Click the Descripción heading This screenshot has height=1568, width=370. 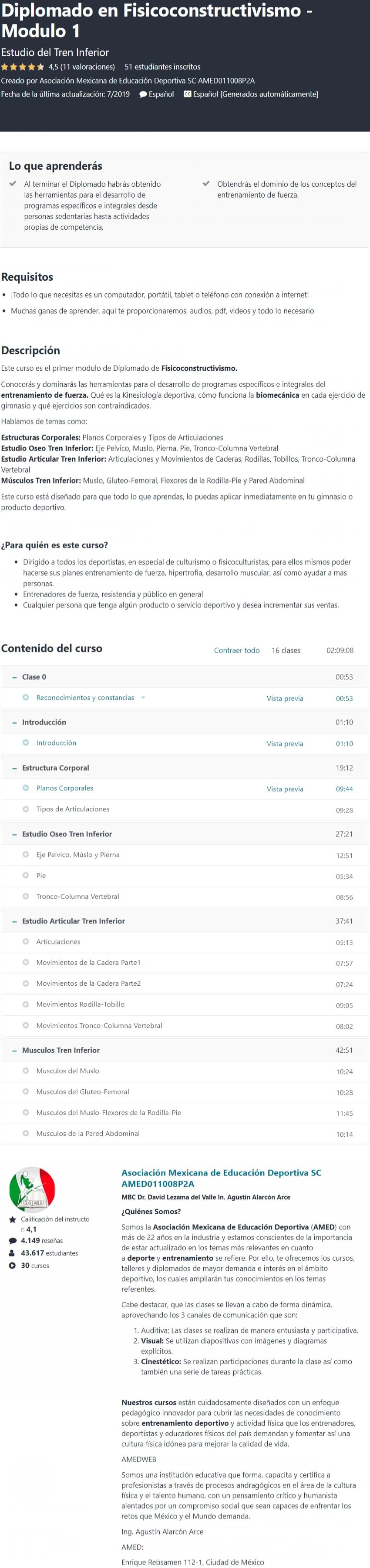pyautogui.click(x=30, y=351)
